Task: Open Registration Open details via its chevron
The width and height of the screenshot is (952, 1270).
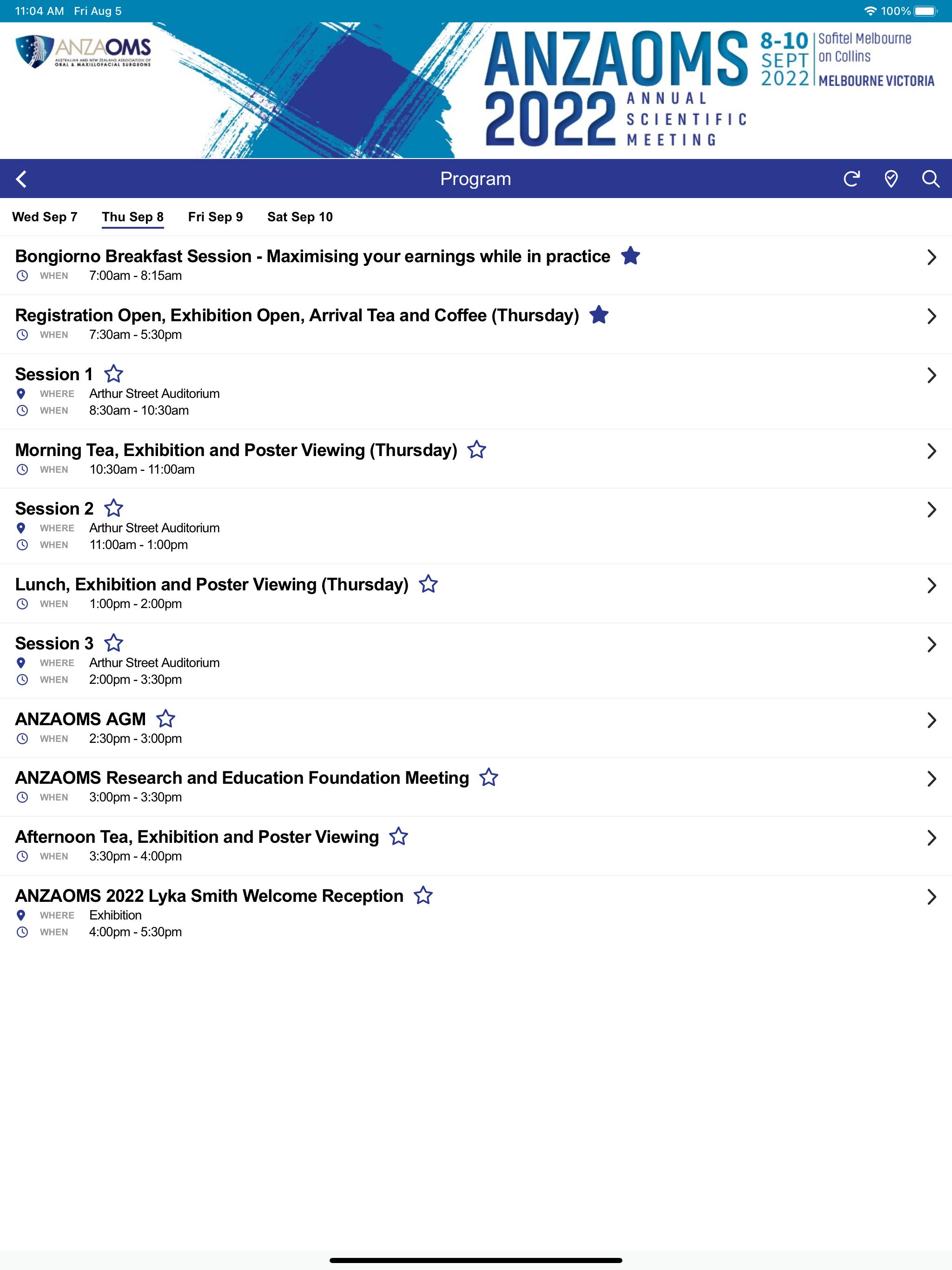Action: click(932, 317)
